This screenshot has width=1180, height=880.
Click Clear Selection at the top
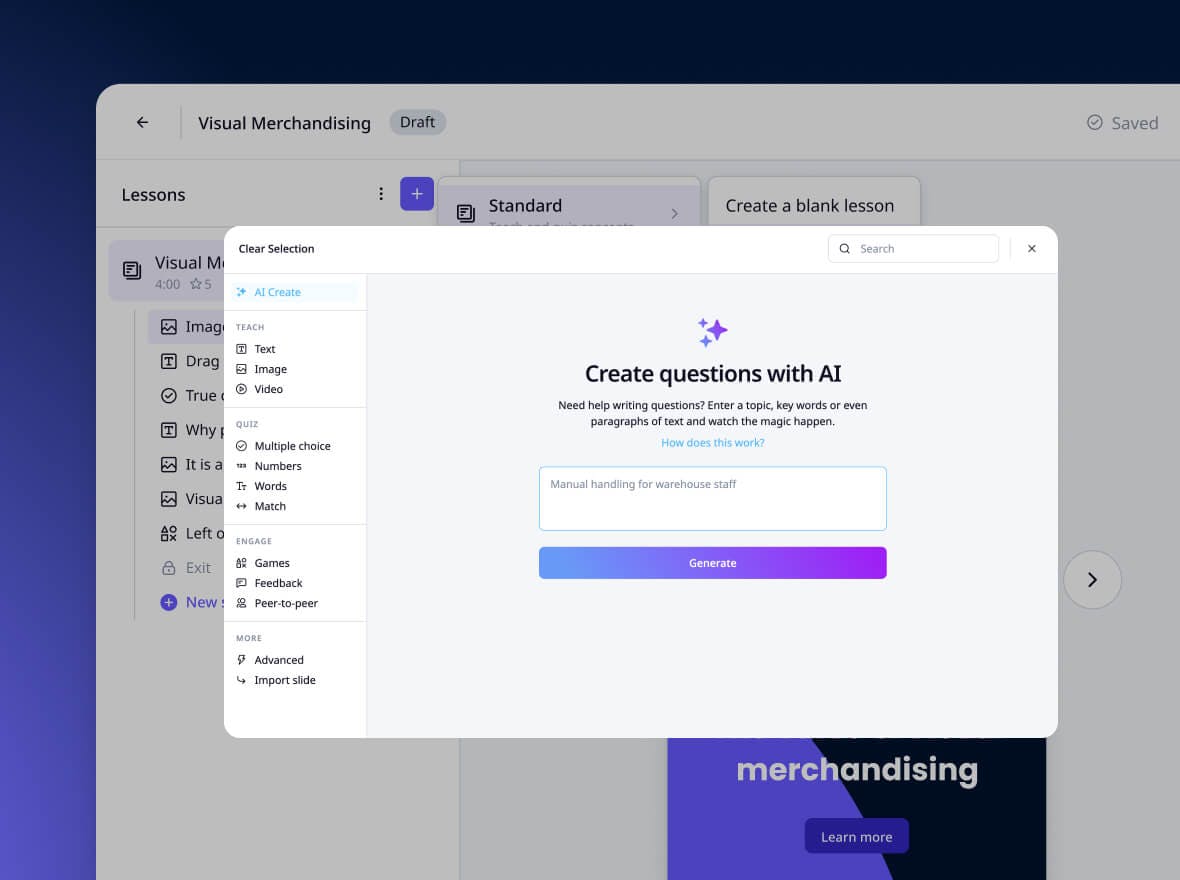(x=276, y=248)
